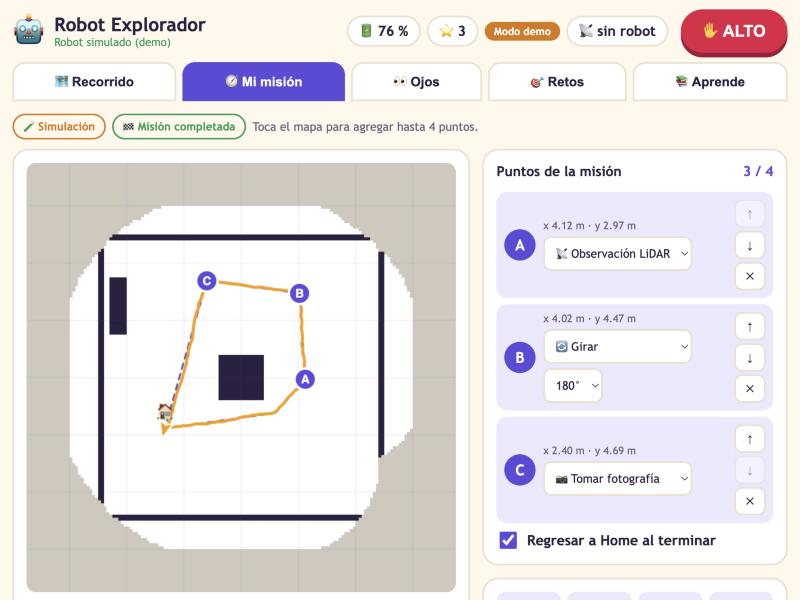
Task: Click the battery 76 % indicator
Action: point(384,31)
